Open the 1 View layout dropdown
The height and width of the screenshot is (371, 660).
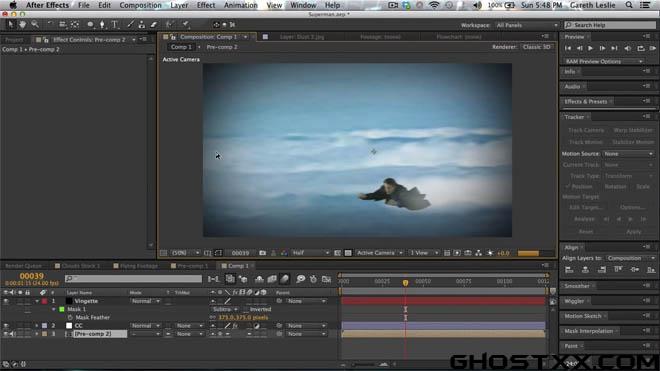pos(424,253)
